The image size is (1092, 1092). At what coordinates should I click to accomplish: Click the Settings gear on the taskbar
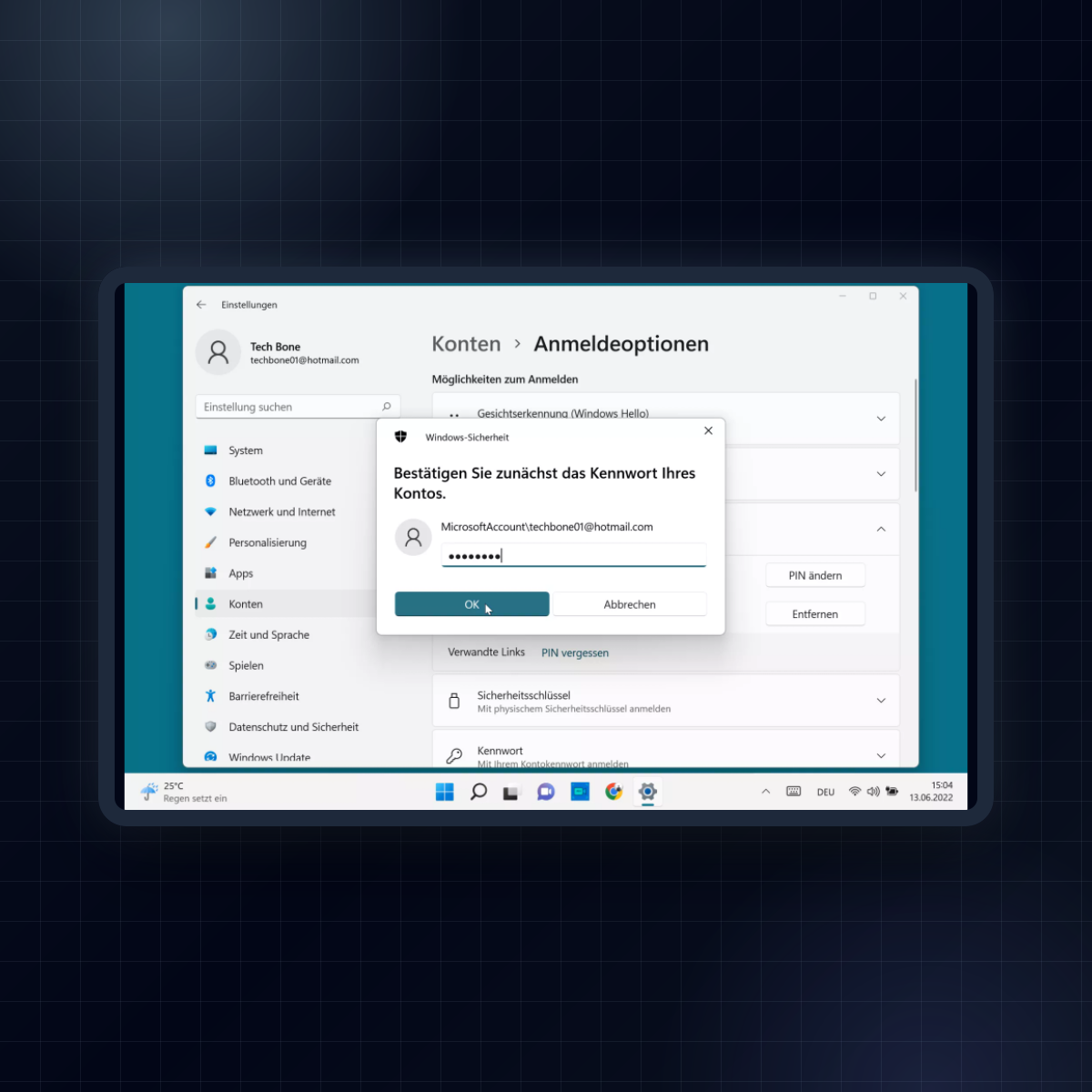[x=648, y=792]
